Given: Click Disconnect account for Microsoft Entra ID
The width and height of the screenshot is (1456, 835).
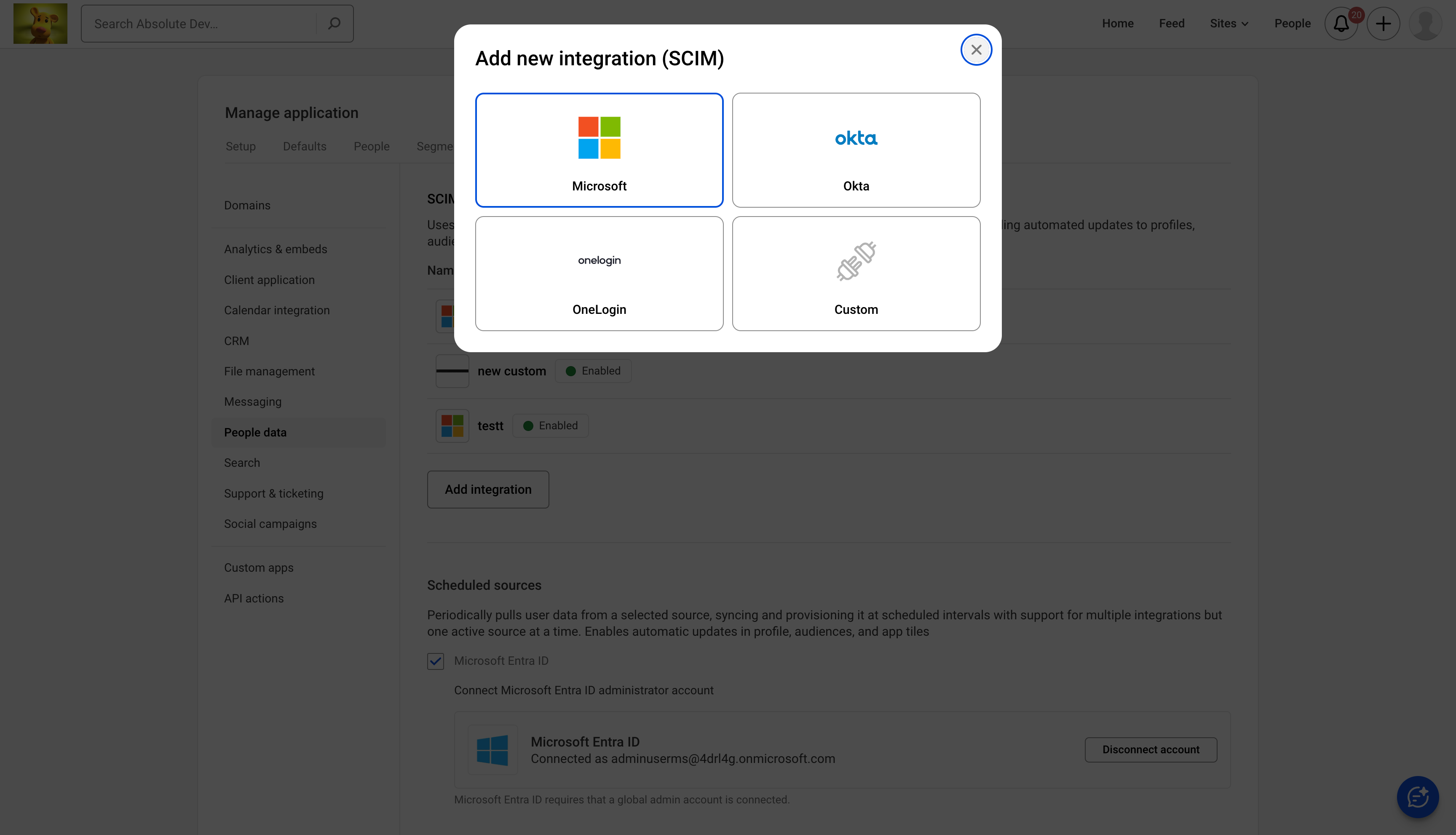Looking at the screenshot, I should [1150, 749].
